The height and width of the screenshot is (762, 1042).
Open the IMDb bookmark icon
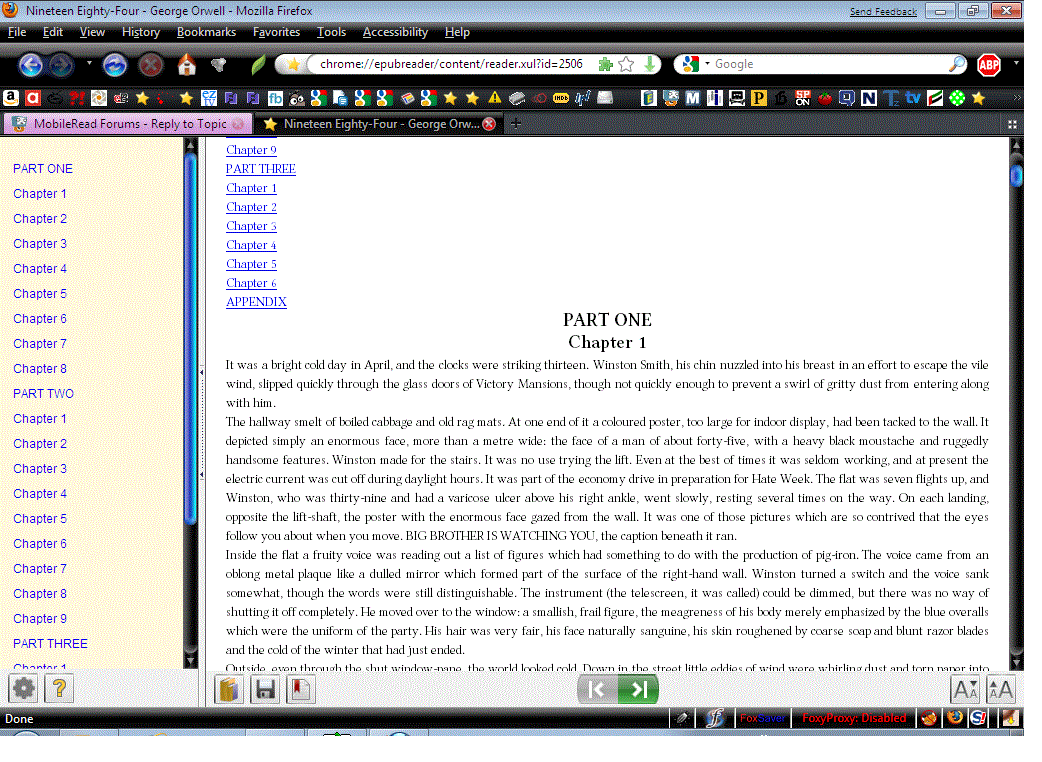pyautogui.click(x=561, y=98)
